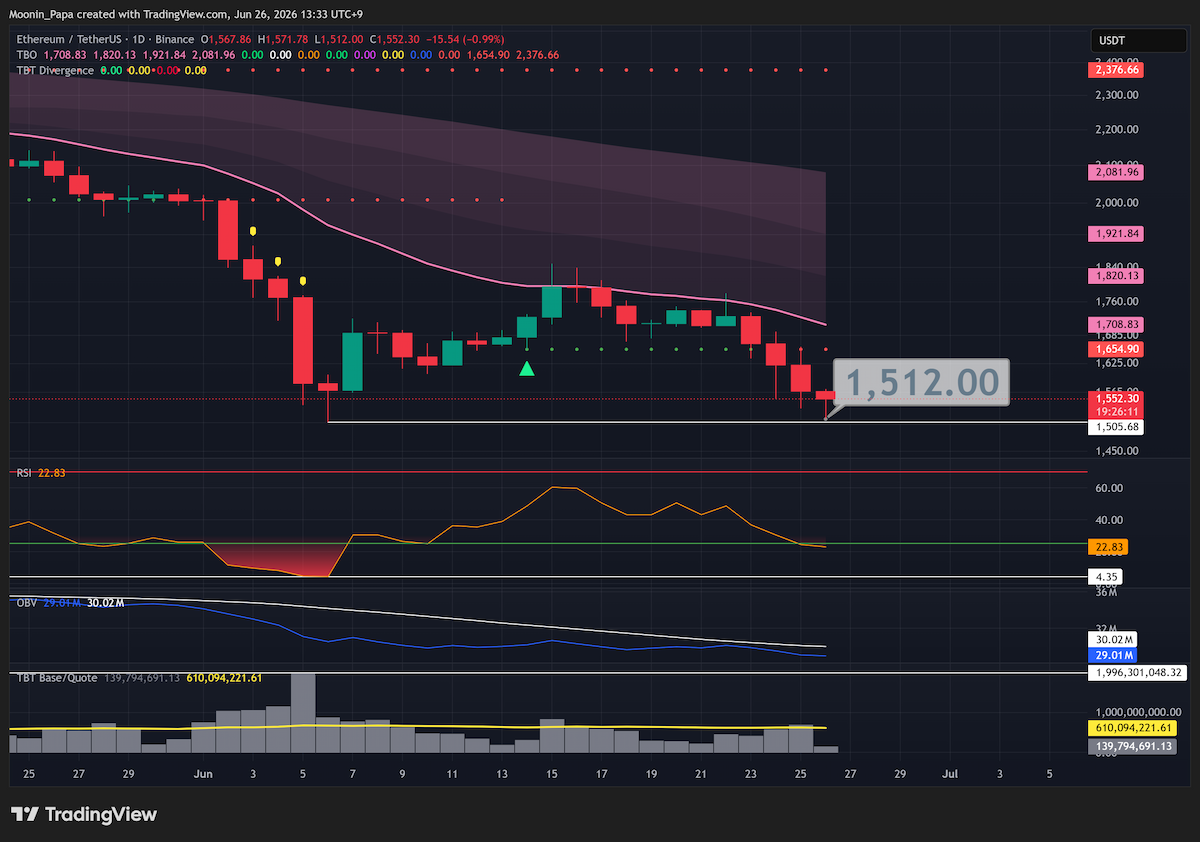Click the TBT Base/Quote indicator label

point(56,677)
